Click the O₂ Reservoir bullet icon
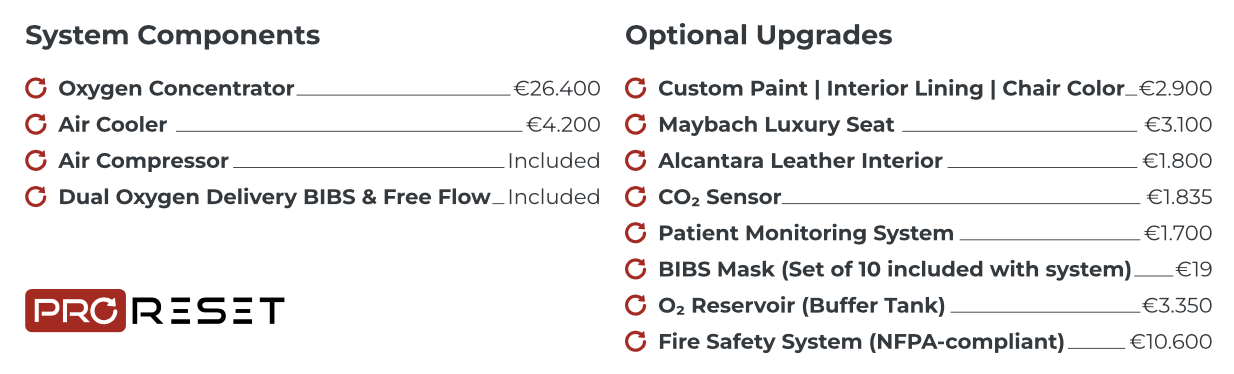The height and width of the screenshot is (374, 1234). (x=635, y=305)
